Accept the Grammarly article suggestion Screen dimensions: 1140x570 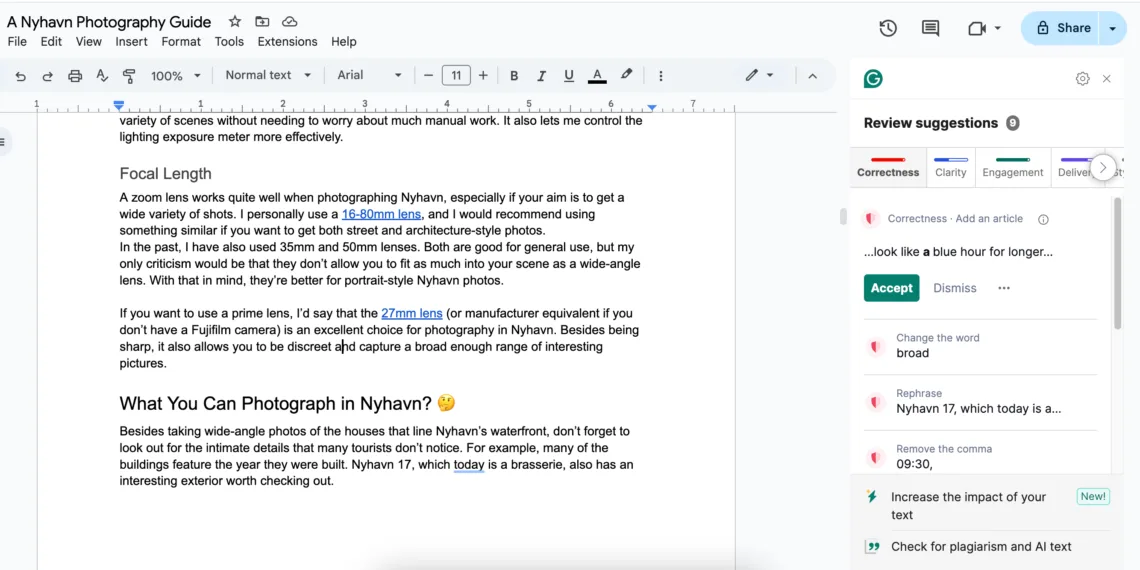(891, 288)
